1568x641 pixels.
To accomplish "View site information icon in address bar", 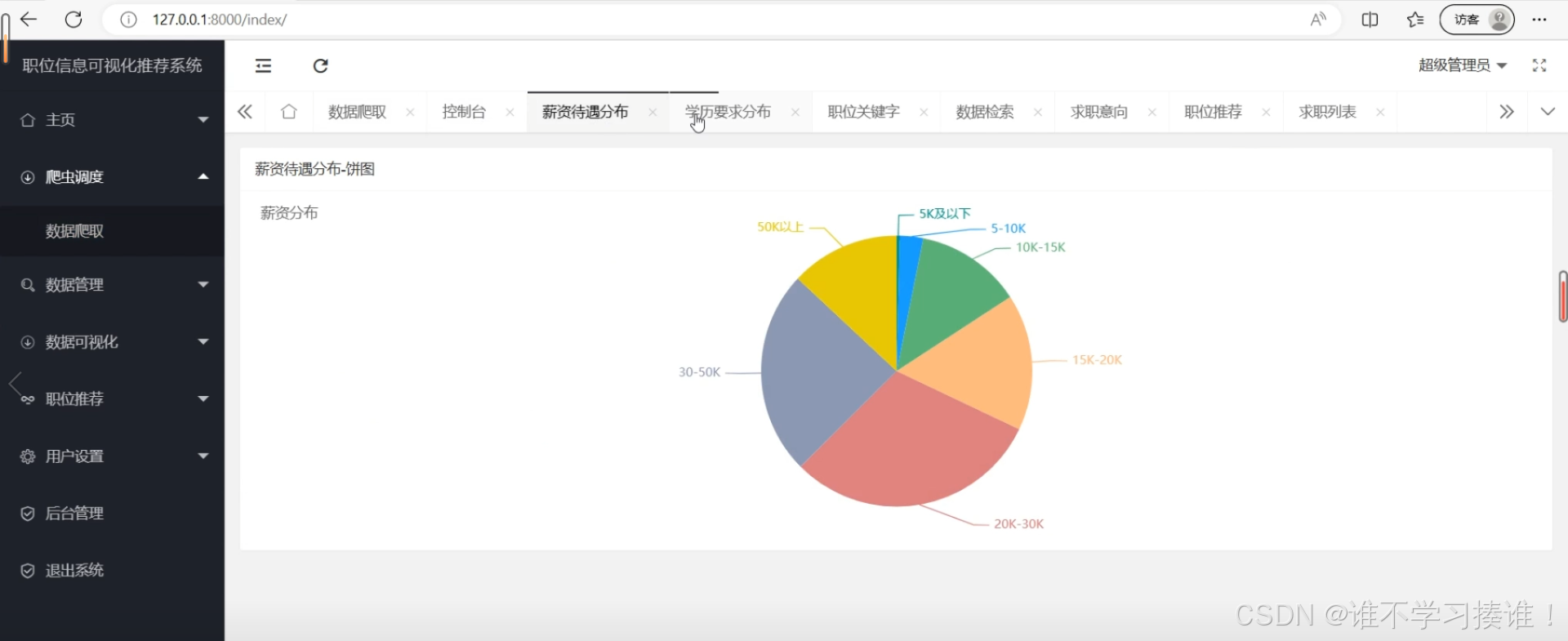I will [128, 20].
